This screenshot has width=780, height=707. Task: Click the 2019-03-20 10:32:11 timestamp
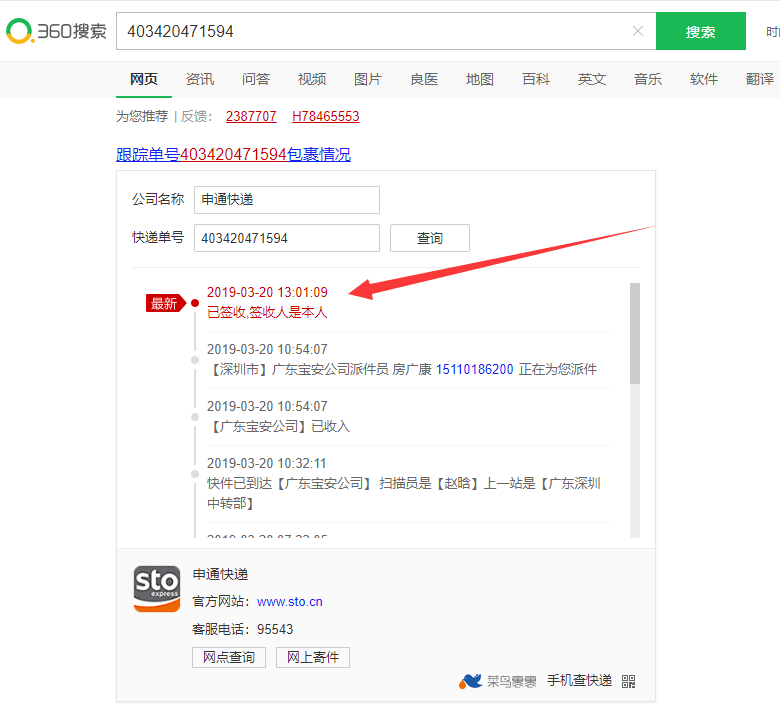[267, 463]
